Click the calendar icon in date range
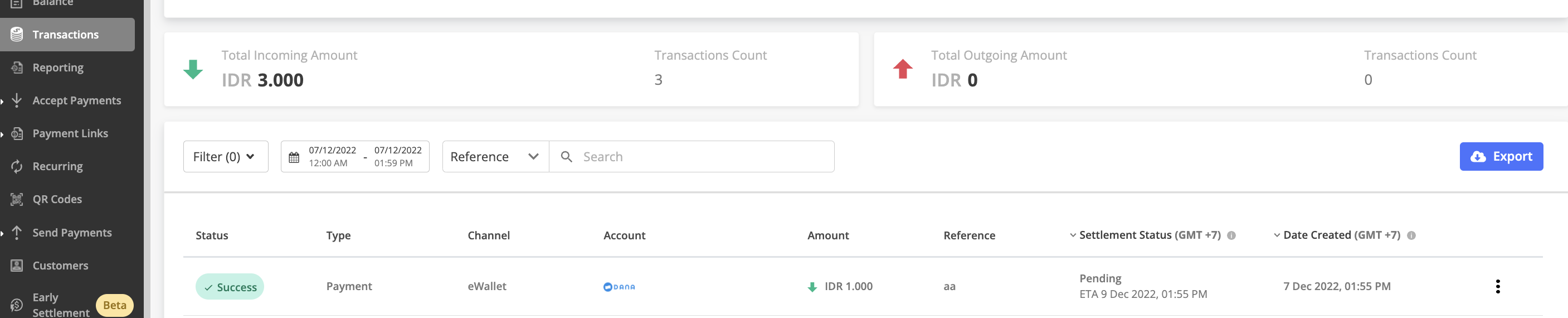The width and height of the screenshot is (1568, 318). click(294, 157)
